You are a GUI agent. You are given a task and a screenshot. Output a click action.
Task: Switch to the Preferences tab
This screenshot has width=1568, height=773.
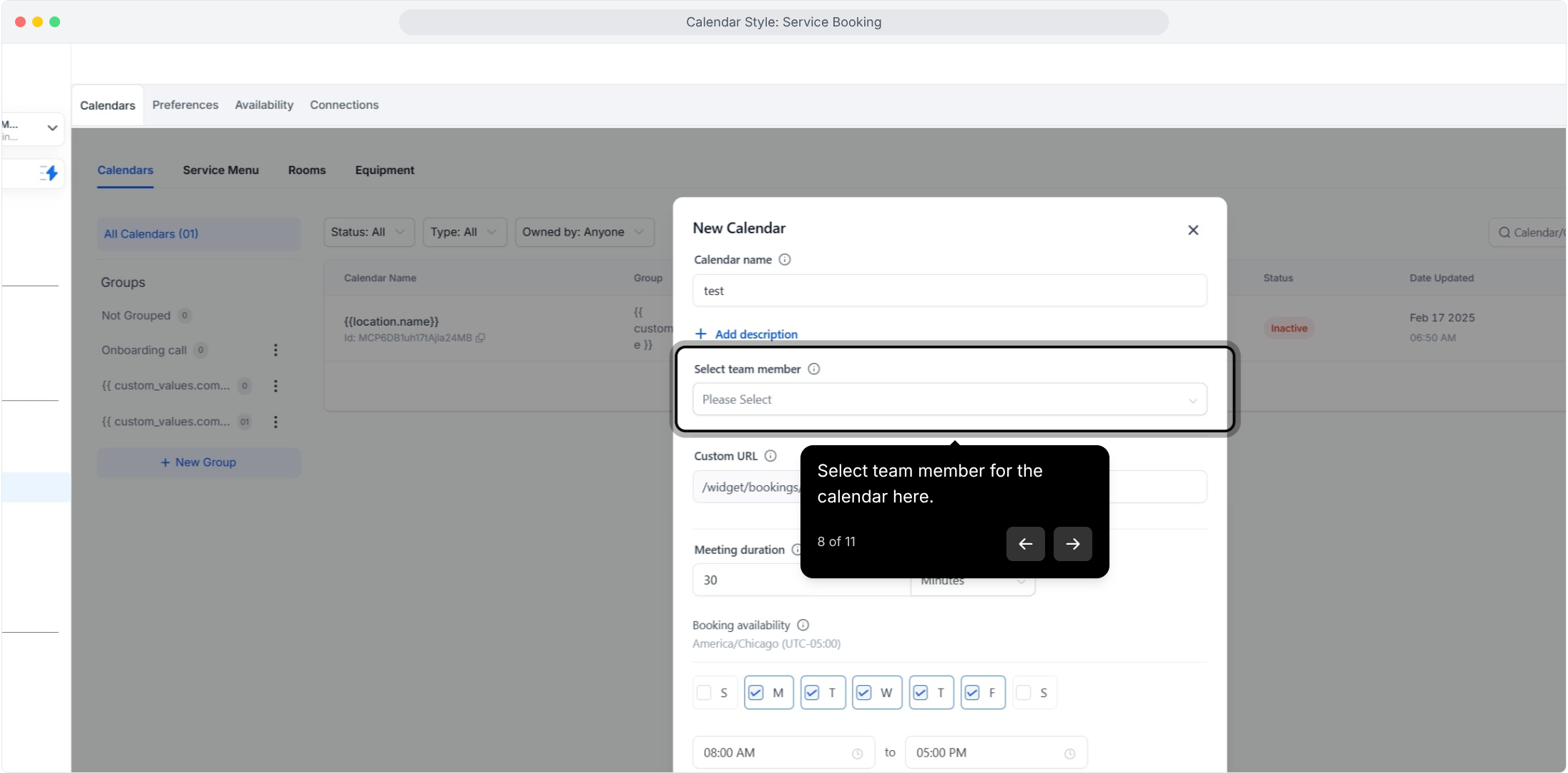point(185,105)
